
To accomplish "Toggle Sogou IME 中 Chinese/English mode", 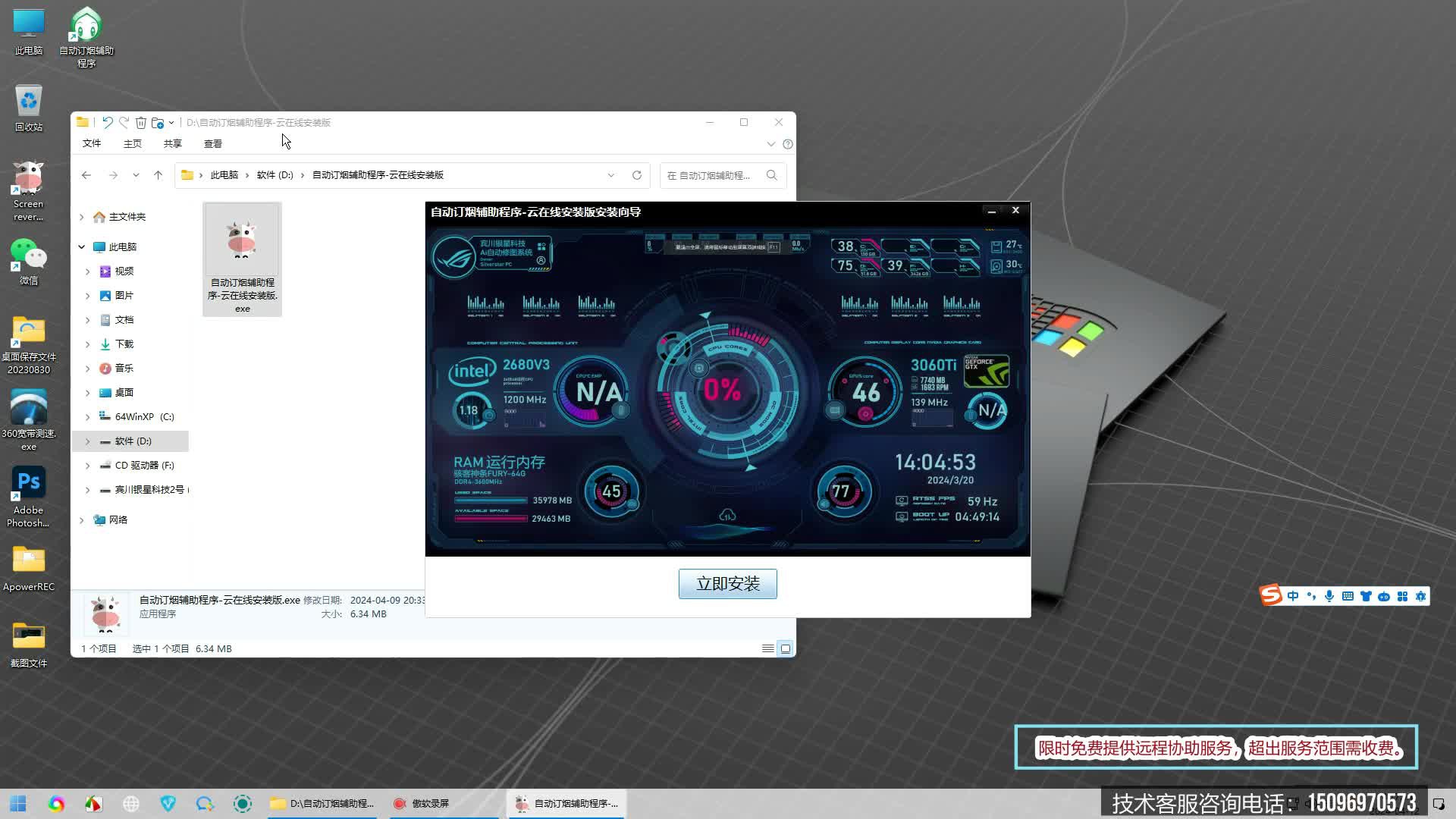I will (x=1293, y=596).
